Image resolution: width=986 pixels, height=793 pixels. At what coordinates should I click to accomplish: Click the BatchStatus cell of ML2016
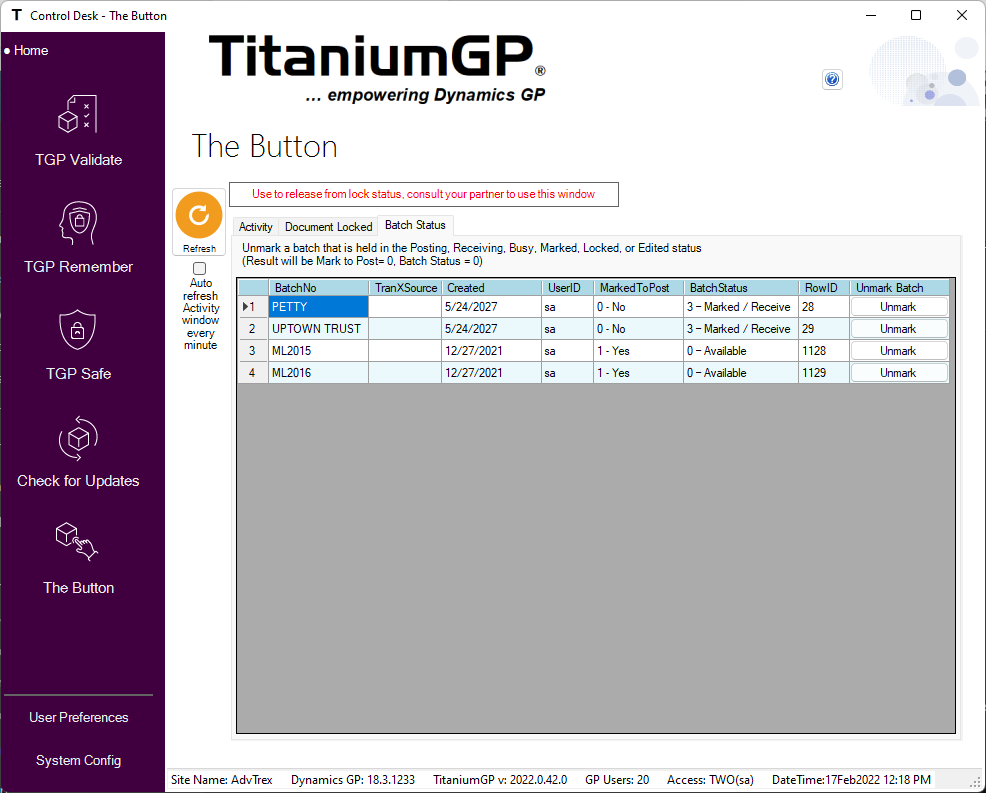(741, 373)
